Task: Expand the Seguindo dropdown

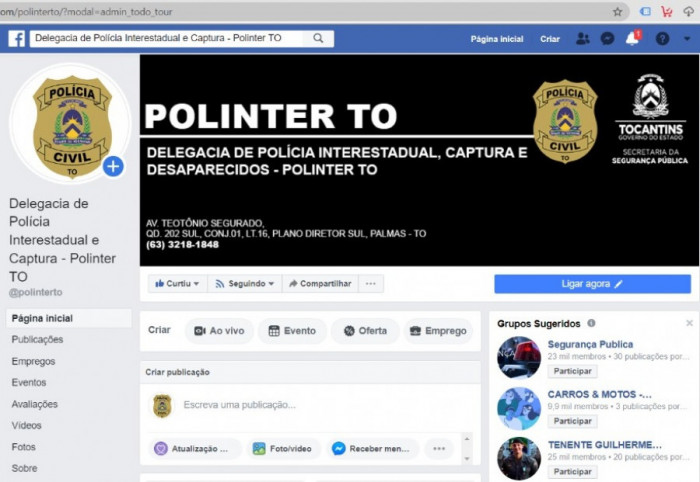Action: pyautogui.click(x=245, y=283)
